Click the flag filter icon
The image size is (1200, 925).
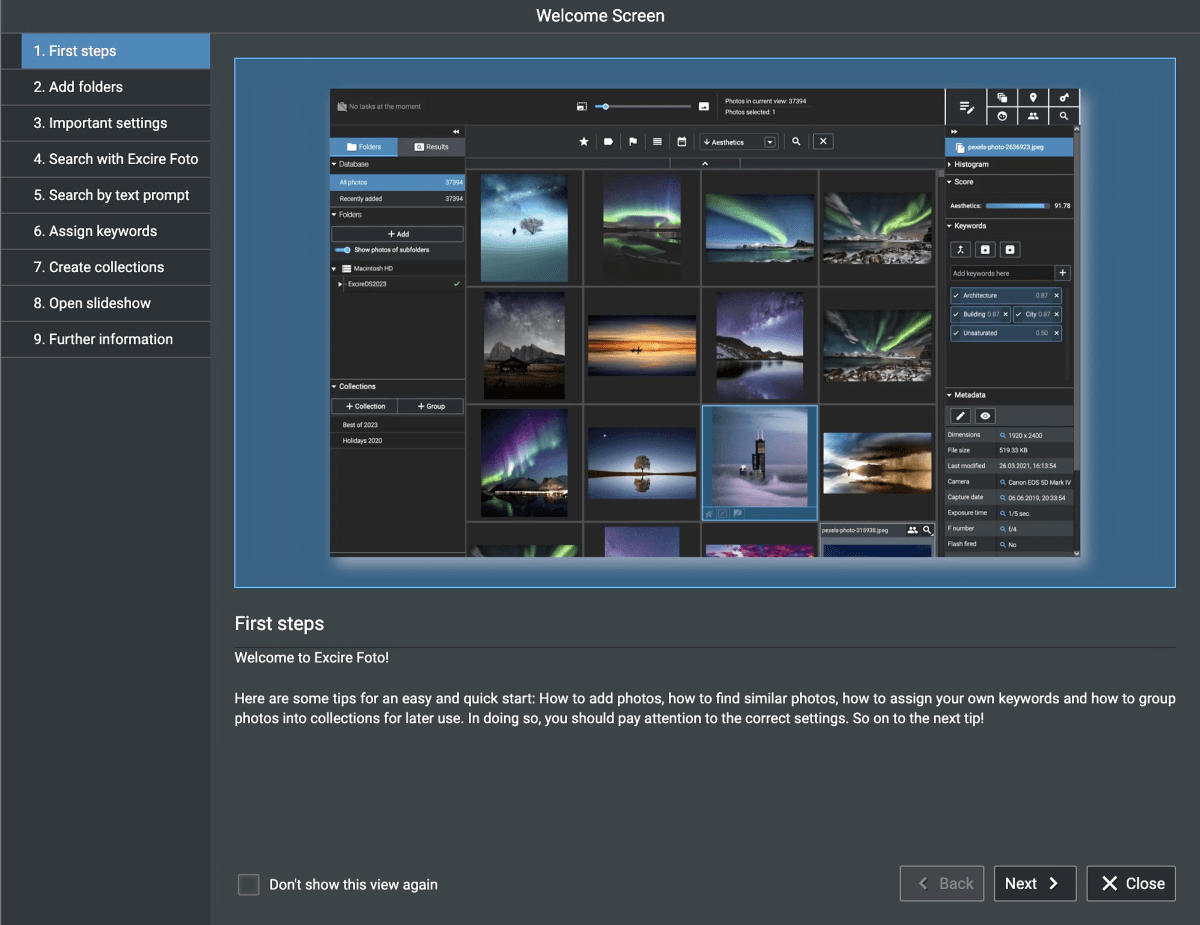[x=632, y=141]
